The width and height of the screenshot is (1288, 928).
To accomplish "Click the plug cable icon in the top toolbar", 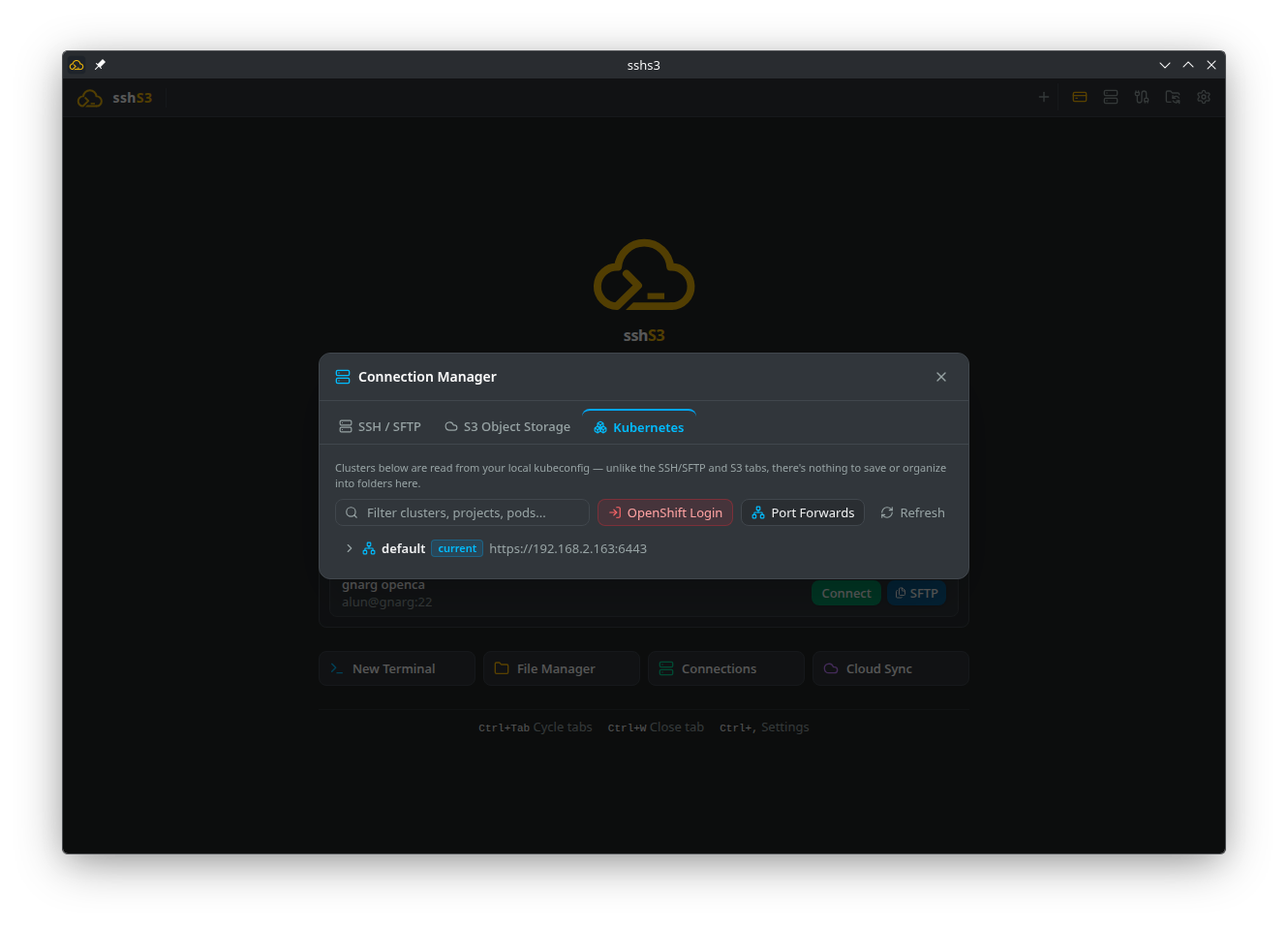I will click(1142, 97).
